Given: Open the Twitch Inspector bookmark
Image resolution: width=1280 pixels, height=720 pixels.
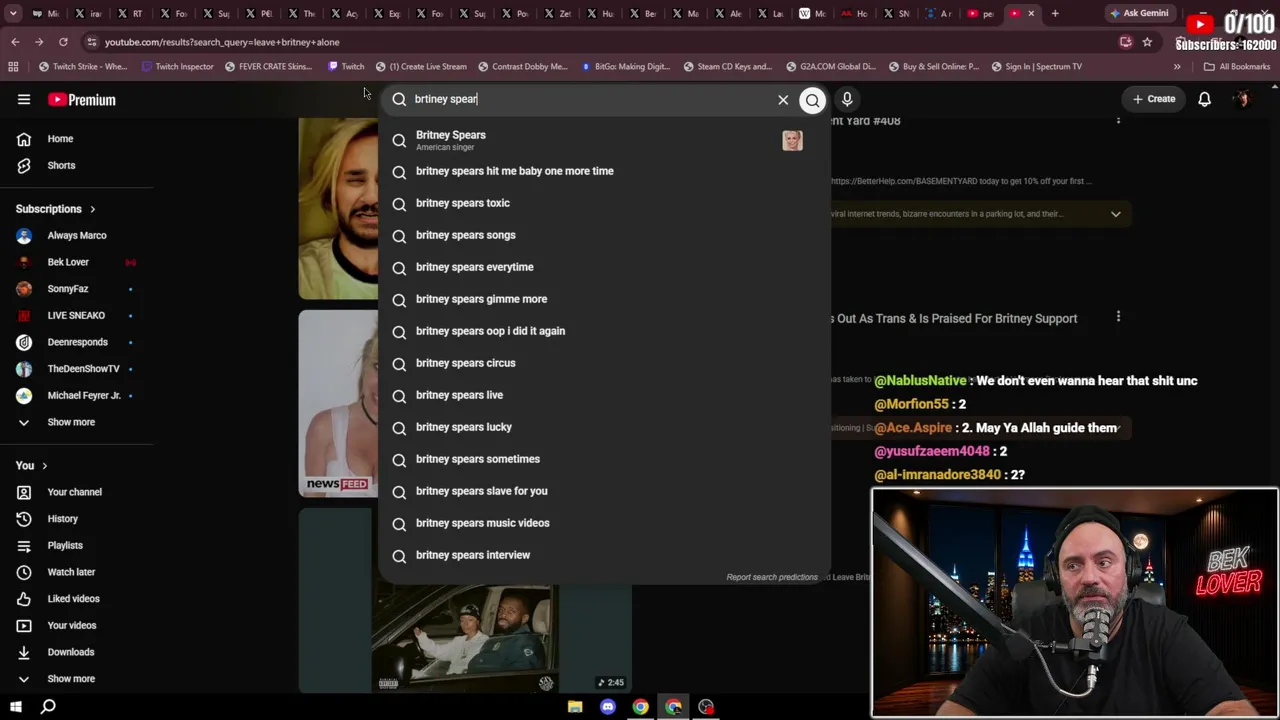Looking at the screenshot, I should (177, 67).
